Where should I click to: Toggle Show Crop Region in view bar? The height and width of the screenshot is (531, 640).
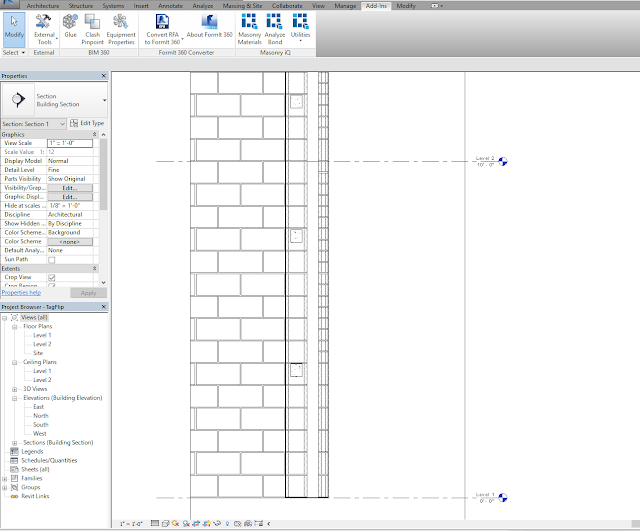(207, 523)
